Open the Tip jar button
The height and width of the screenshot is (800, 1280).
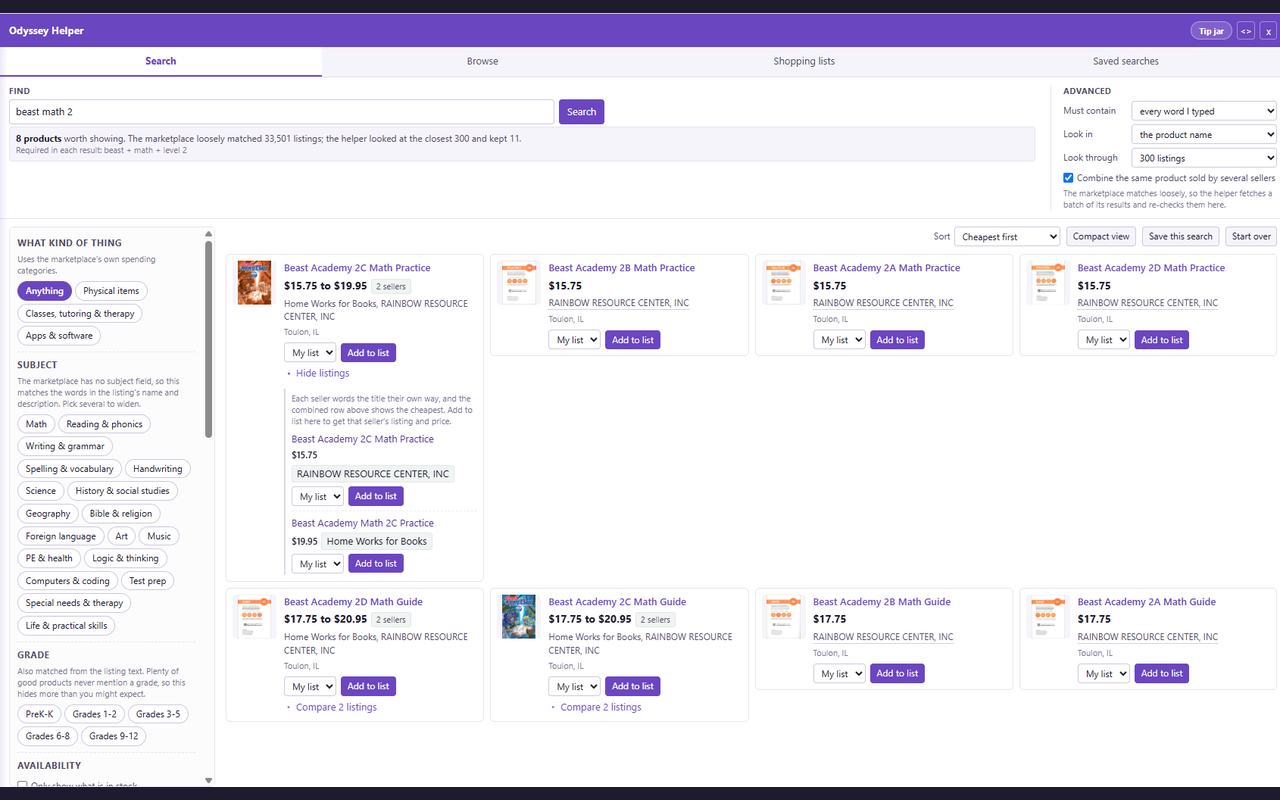[1211, 31]
